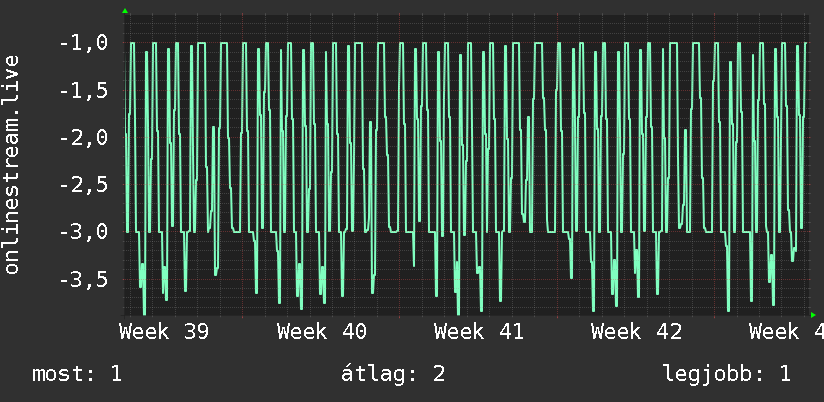Click the onlinestream.live vertical axis title
The width and height of the screenshot is (824, 402).
(11, 164)
